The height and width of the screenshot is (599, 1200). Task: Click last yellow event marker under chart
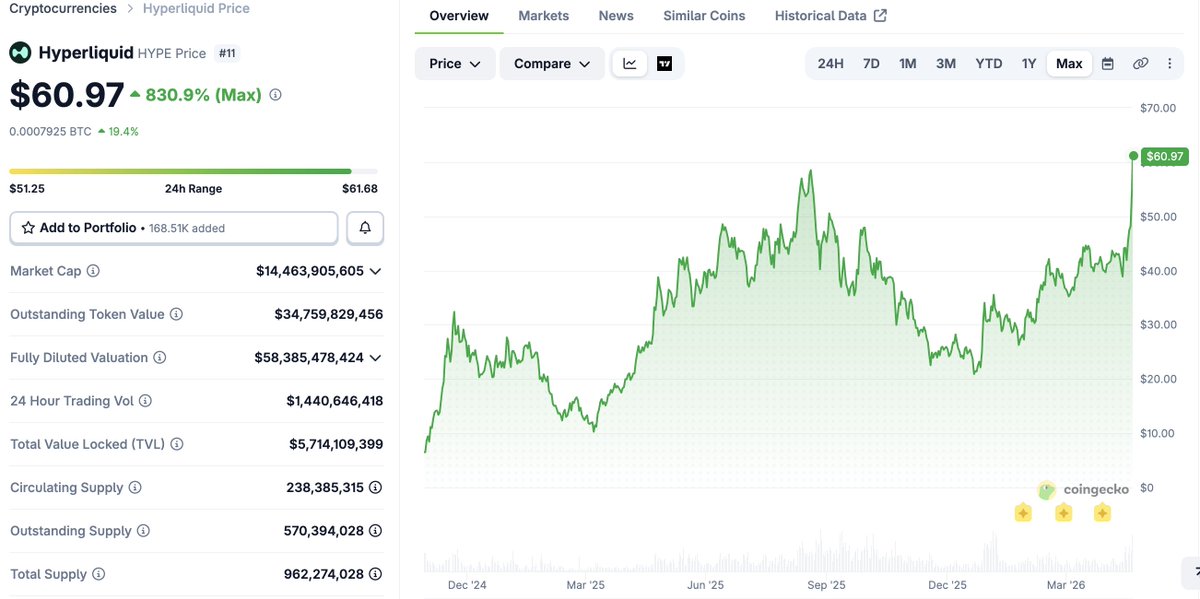pos(1102,513)
